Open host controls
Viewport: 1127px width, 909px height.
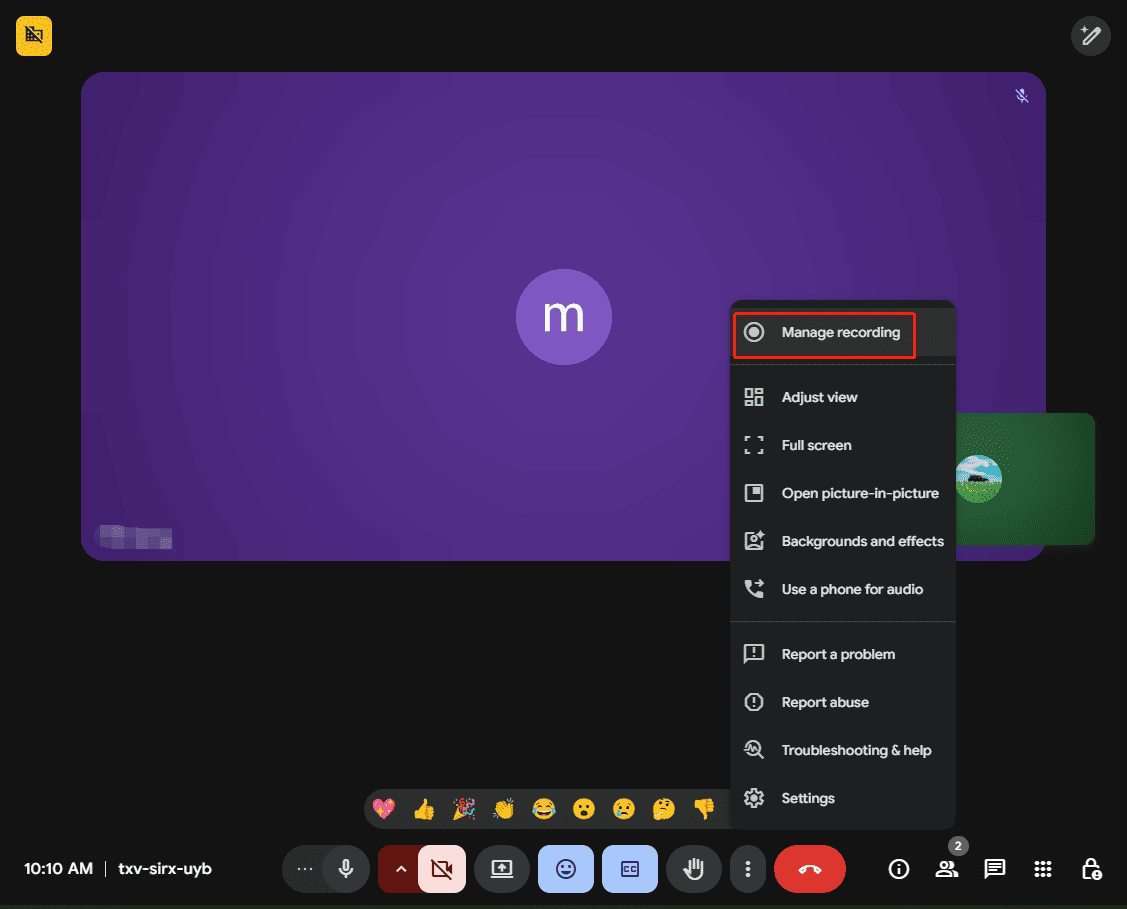(x=1090, y=869)
